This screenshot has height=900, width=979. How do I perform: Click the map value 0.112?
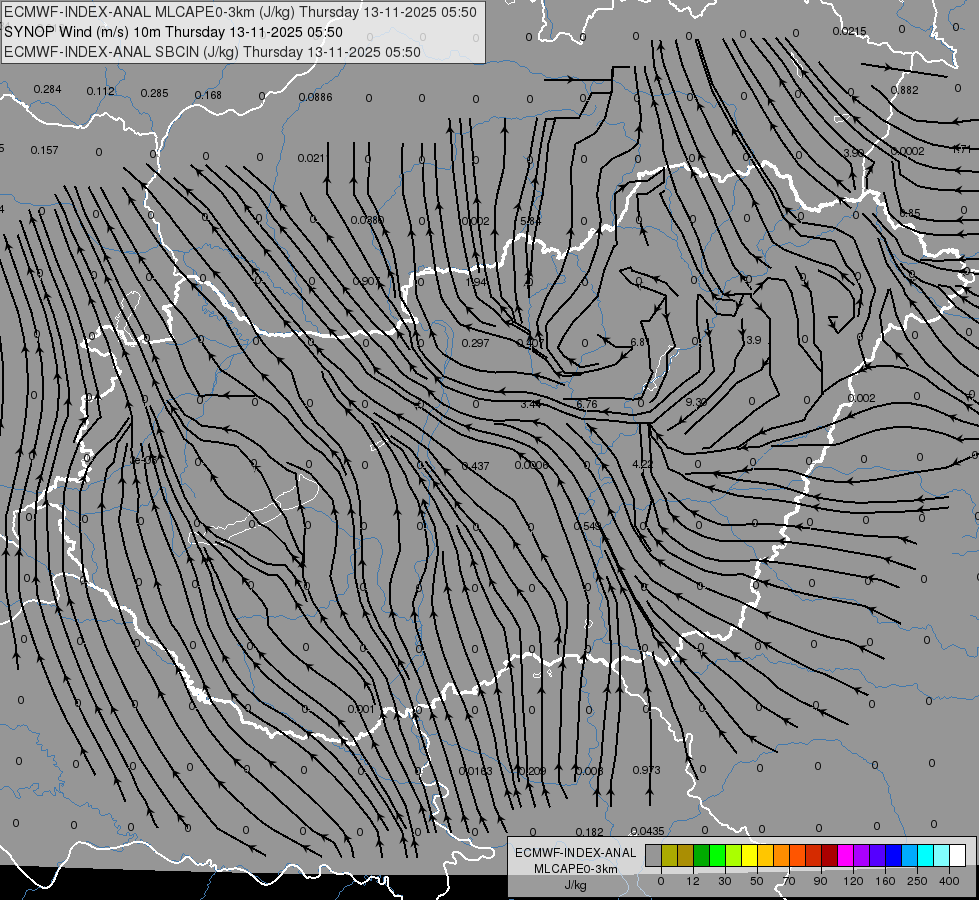coord(101,91)
